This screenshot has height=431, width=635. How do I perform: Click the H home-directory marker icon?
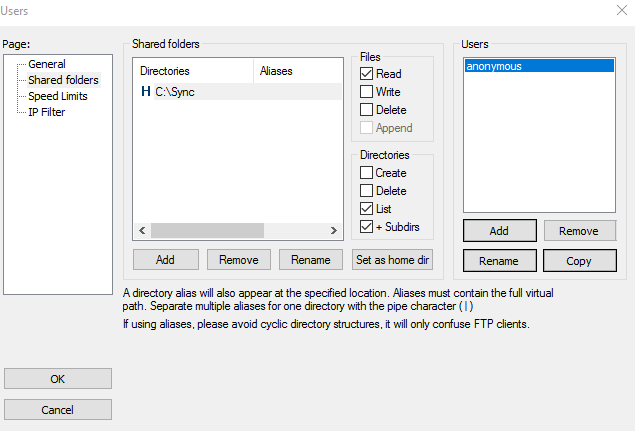click(x=146, y=92)
